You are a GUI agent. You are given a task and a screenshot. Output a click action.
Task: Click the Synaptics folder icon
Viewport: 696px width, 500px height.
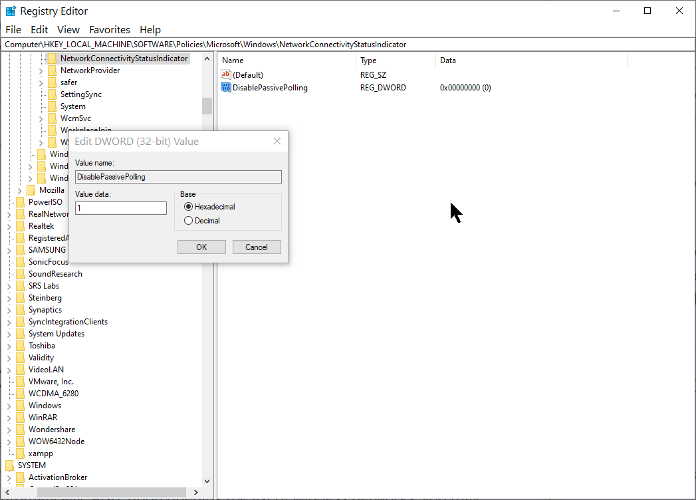[20, 310]
